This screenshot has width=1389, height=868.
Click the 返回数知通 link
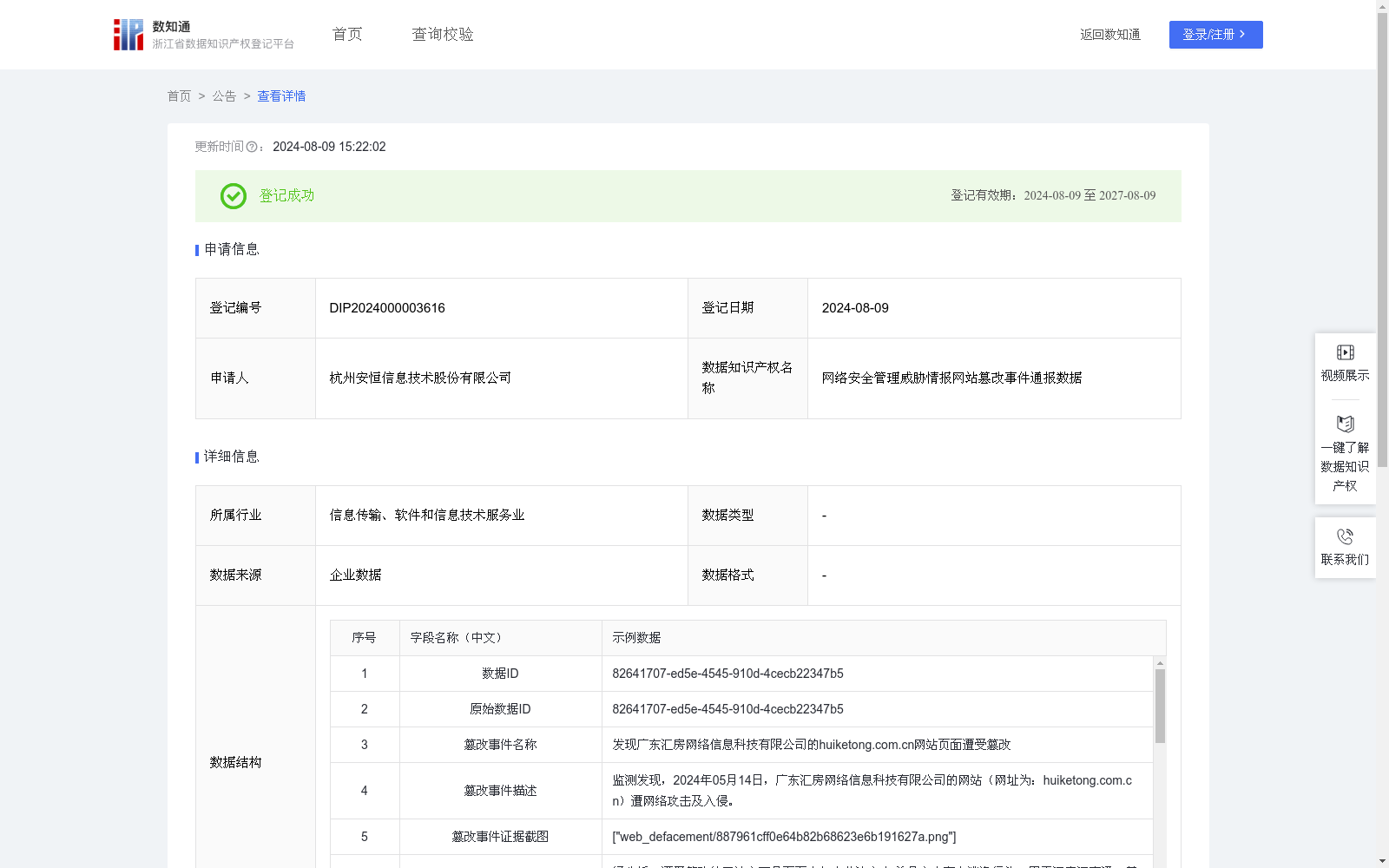coord(1109,35)
